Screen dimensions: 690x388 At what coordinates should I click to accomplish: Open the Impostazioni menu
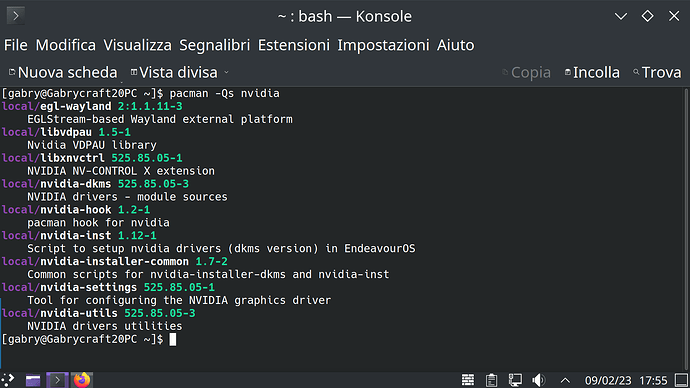point(383,45)
